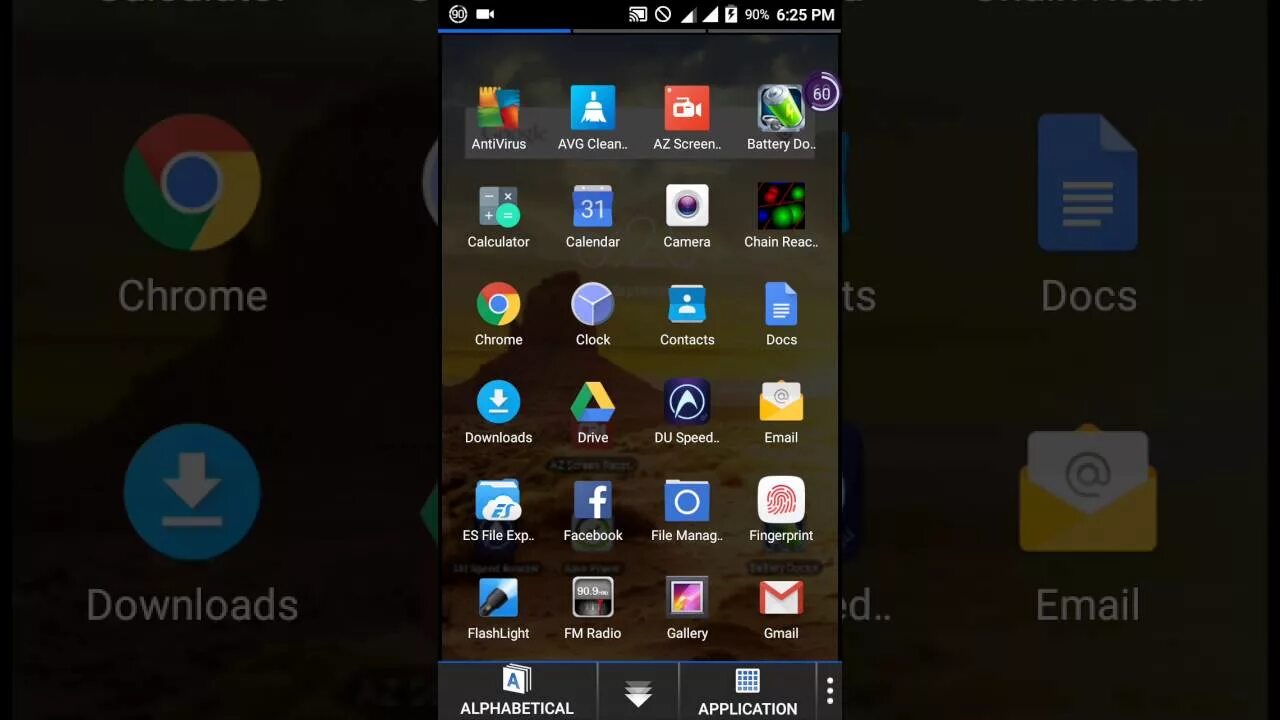Switch to the APPLICATION tab
1280x720 pixels.
click(x=748, y=691)
